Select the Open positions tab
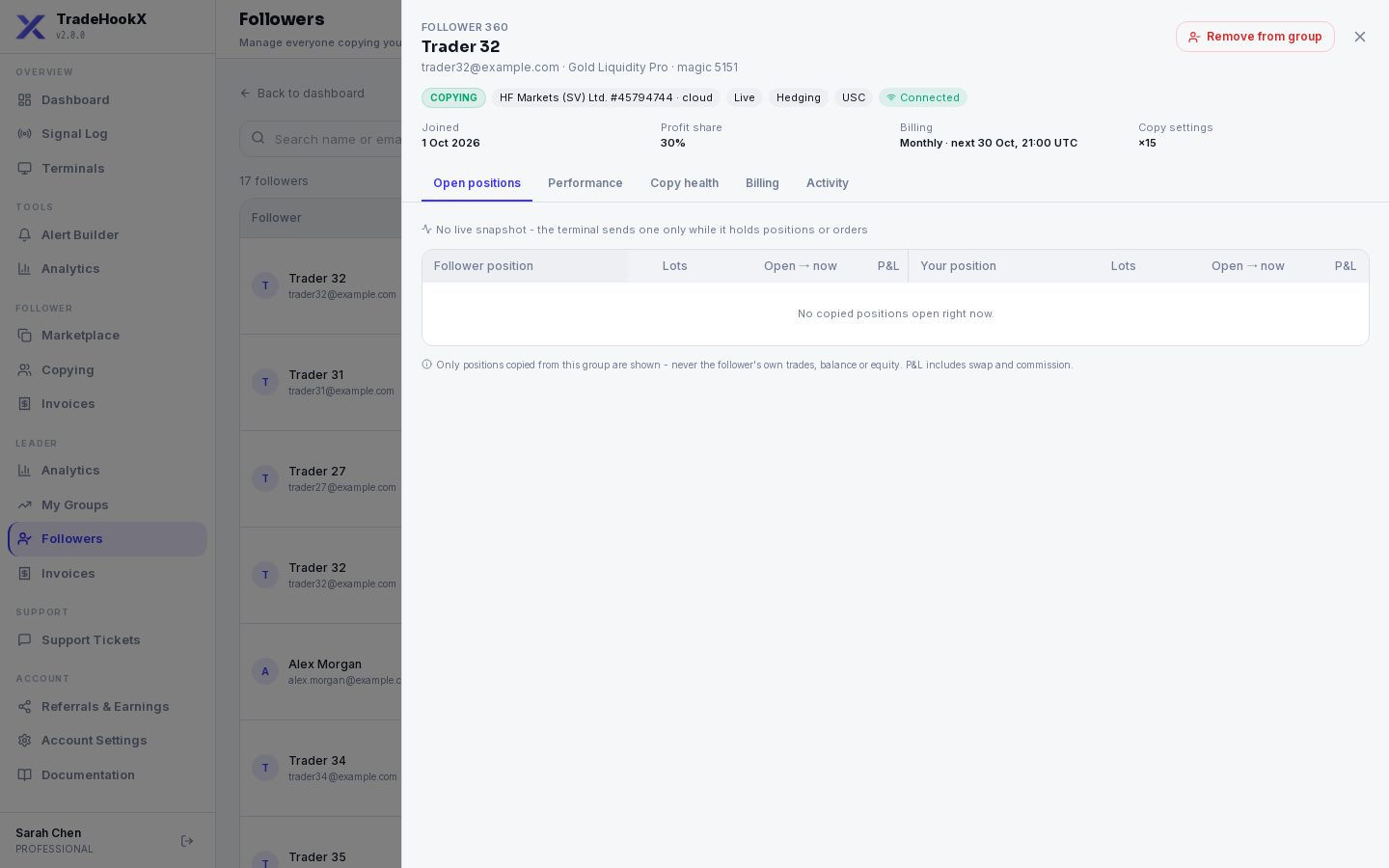Viewport: 1389px width, 868px height. click(x=477, y=183)
